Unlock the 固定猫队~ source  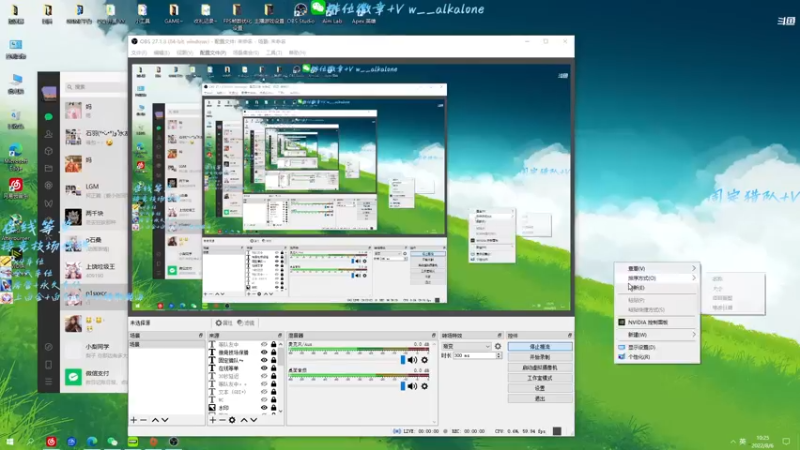coord(273,360)
